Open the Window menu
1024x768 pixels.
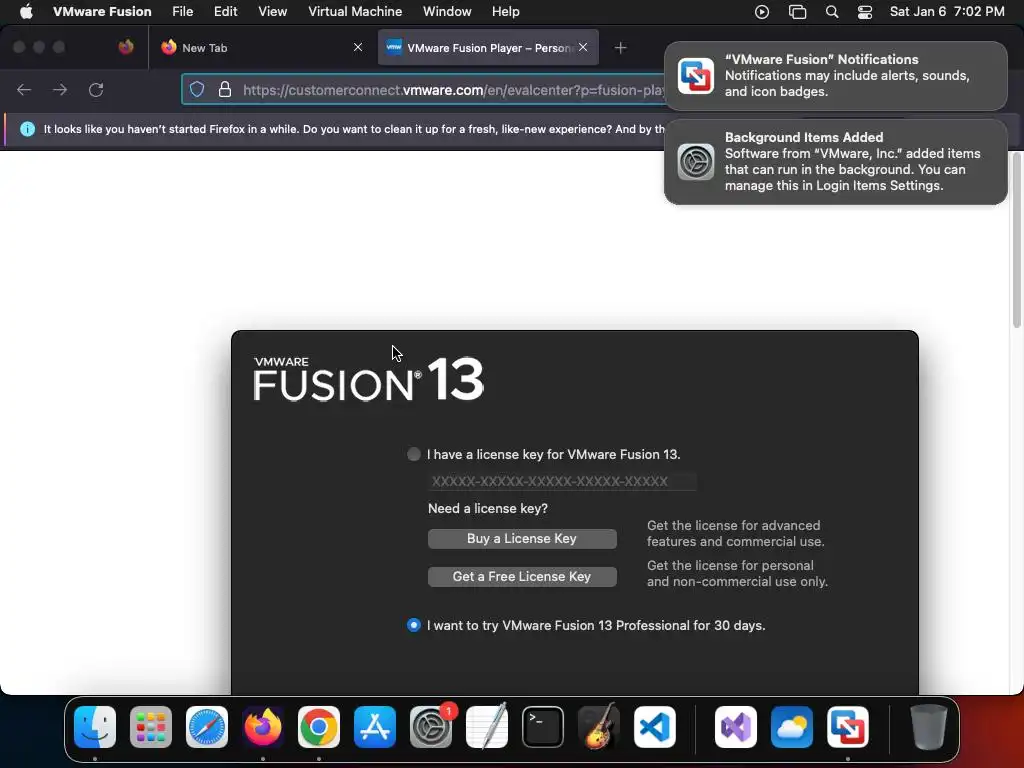pos(447,11)
